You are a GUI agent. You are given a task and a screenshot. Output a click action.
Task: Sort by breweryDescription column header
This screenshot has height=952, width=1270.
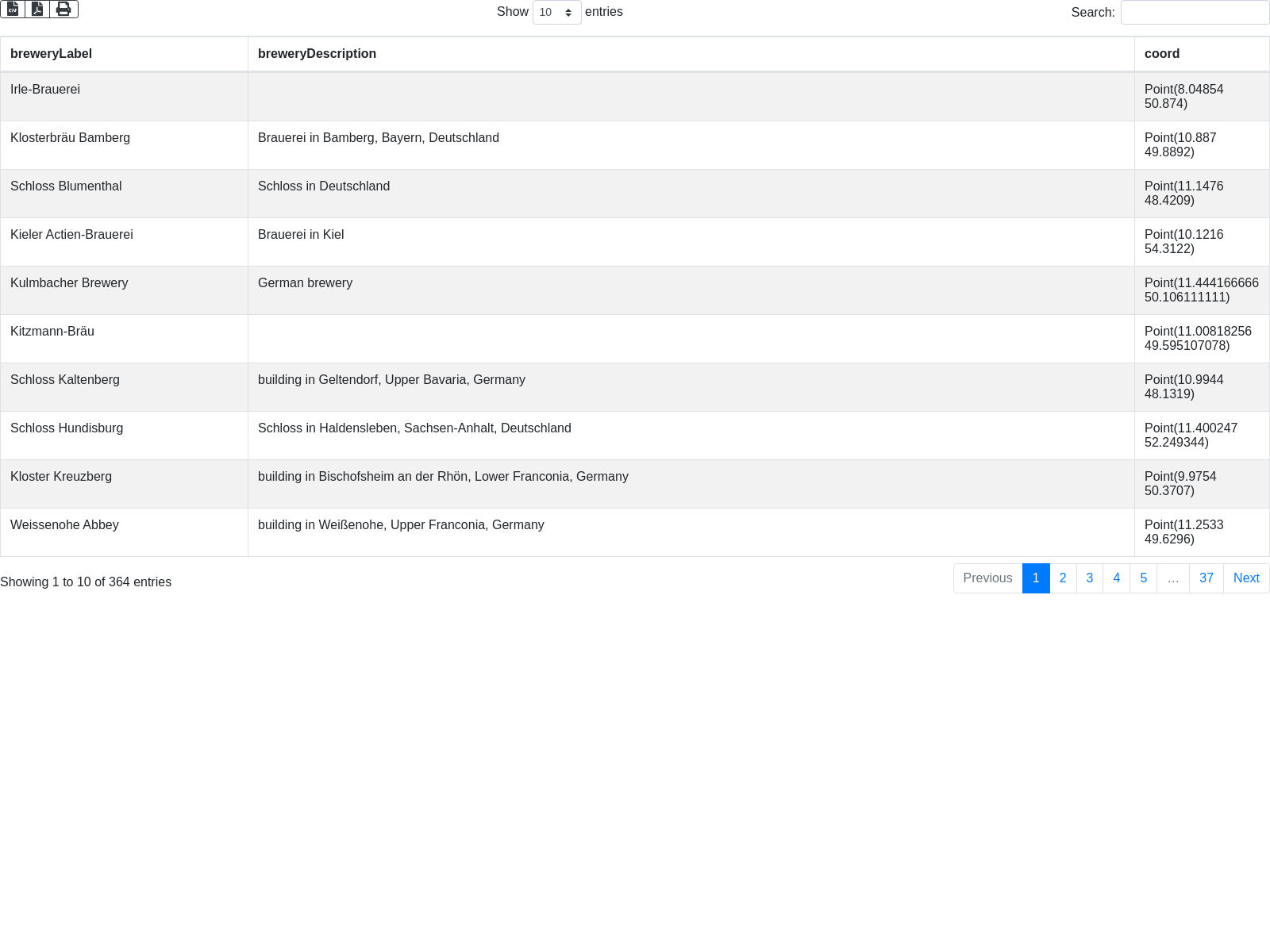(x=691, y=54)
